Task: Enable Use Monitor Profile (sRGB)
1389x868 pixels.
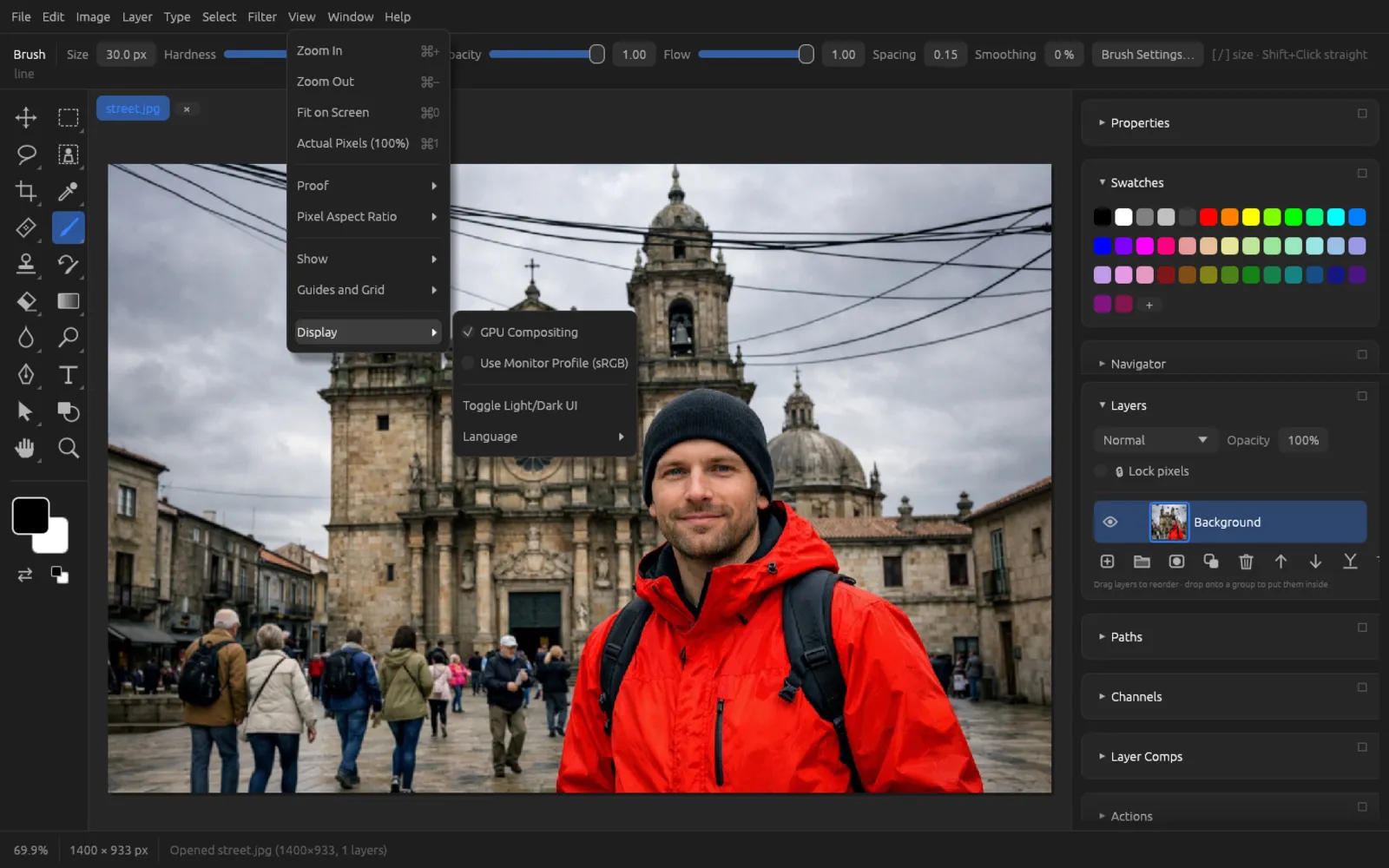Action: tap(545, 363)
